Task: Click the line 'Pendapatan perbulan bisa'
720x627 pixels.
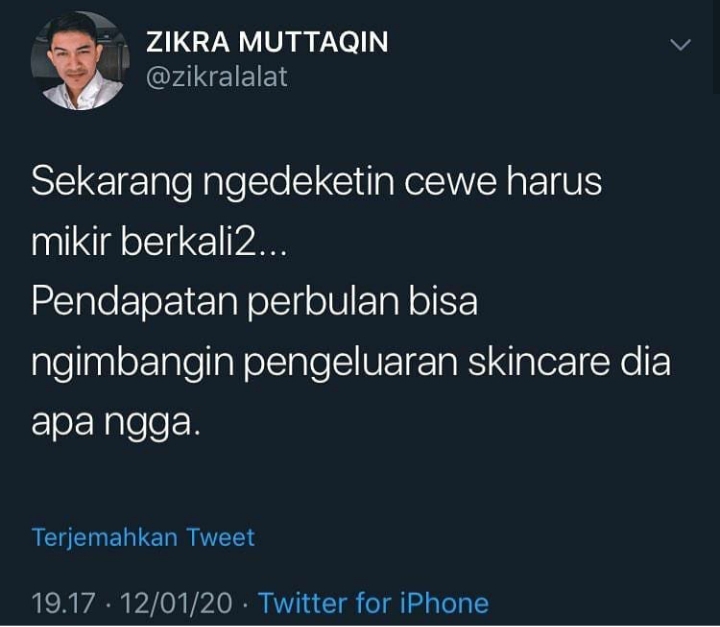Action: pos(254,302)
